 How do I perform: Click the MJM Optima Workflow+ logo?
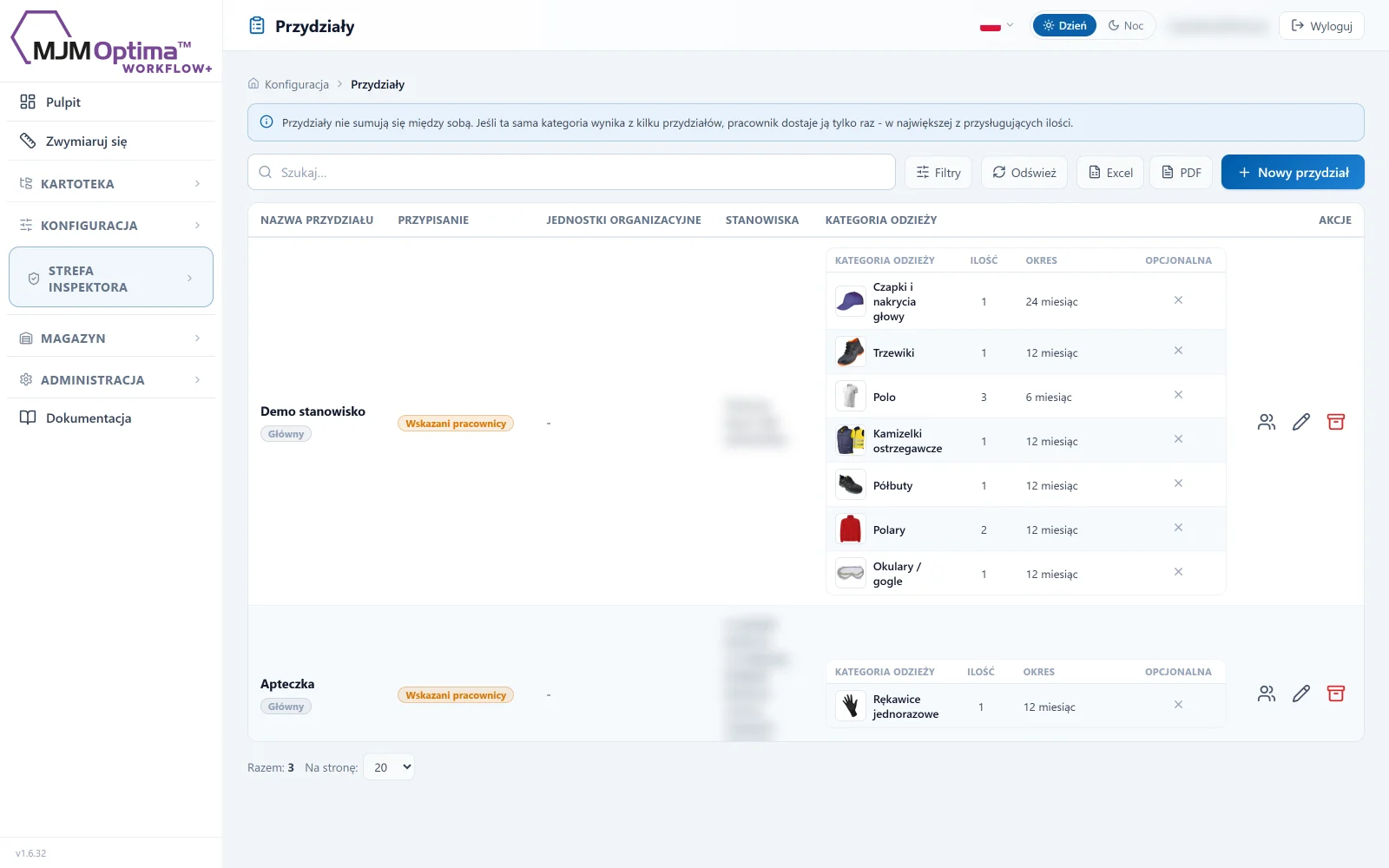111,43
